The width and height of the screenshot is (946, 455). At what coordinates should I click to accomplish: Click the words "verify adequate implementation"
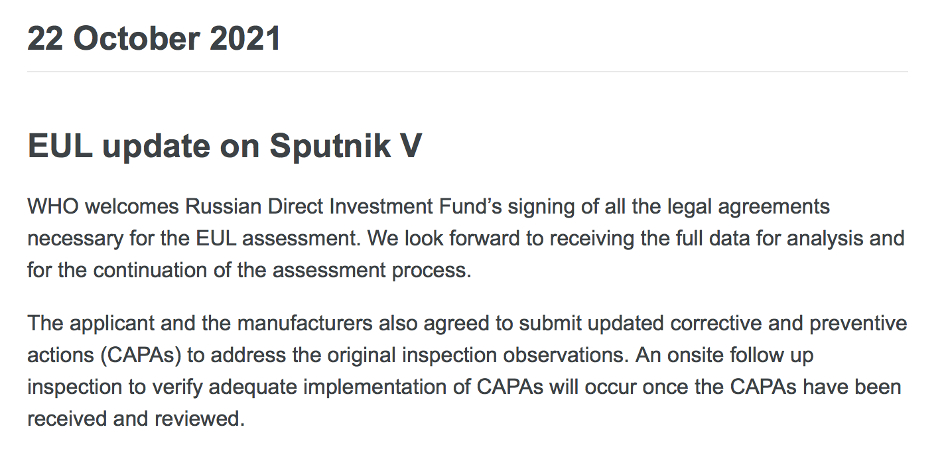[x=247, y=387]
